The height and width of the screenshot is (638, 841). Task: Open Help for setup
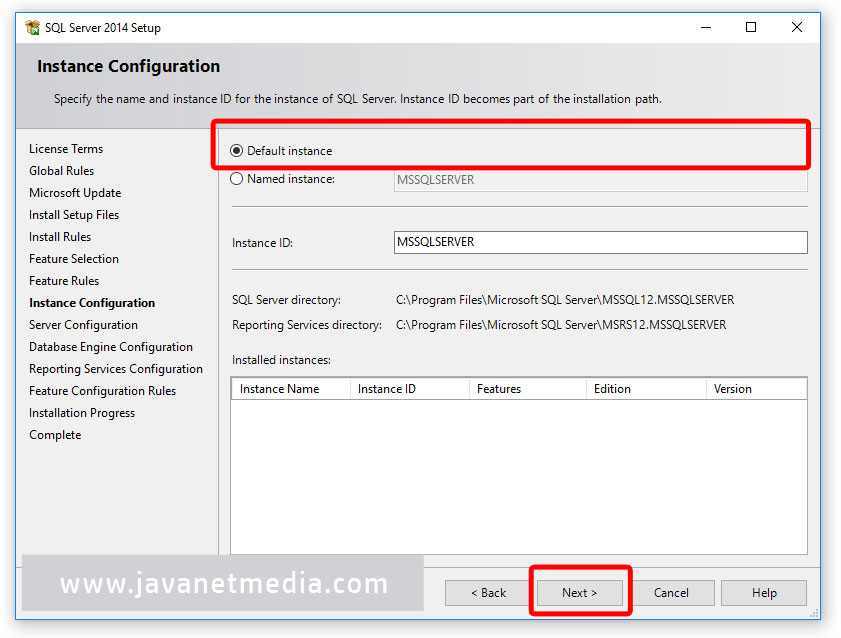point(764,592)
